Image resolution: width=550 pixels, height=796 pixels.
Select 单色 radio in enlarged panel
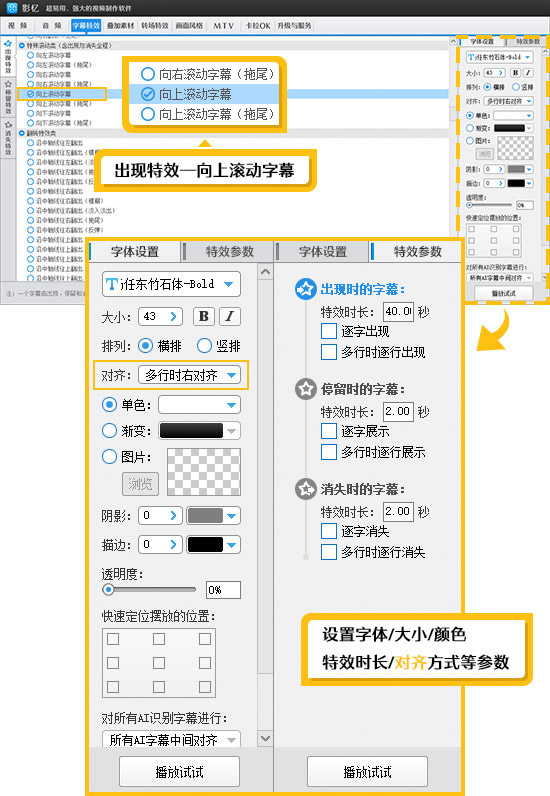(109, 405)
